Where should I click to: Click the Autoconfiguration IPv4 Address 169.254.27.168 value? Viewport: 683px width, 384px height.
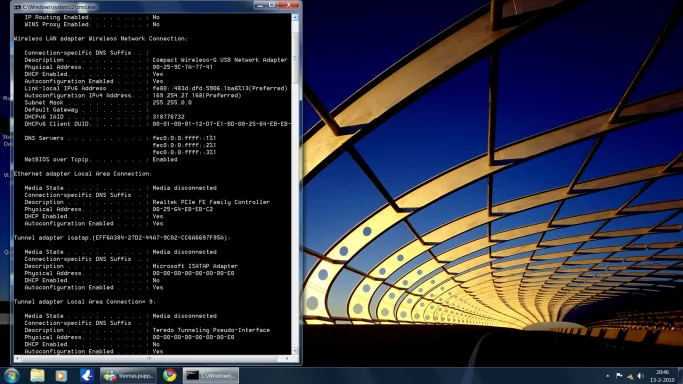point(197,95)
